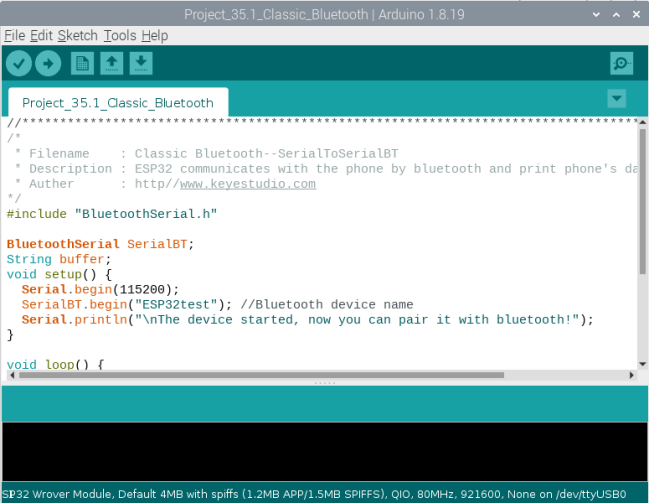The image size is (650, 503).
Task: Save the sketch with the down-arrow icon
Action: [141, 63]
